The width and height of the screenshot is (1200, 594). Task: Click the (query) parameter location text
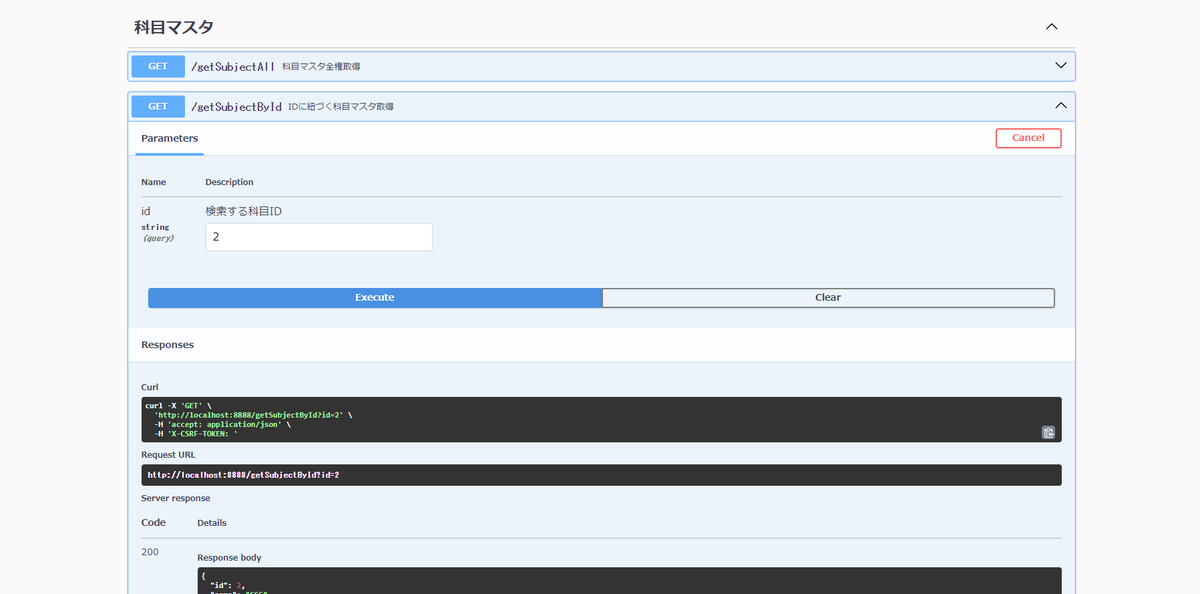[x=157, y=238]
